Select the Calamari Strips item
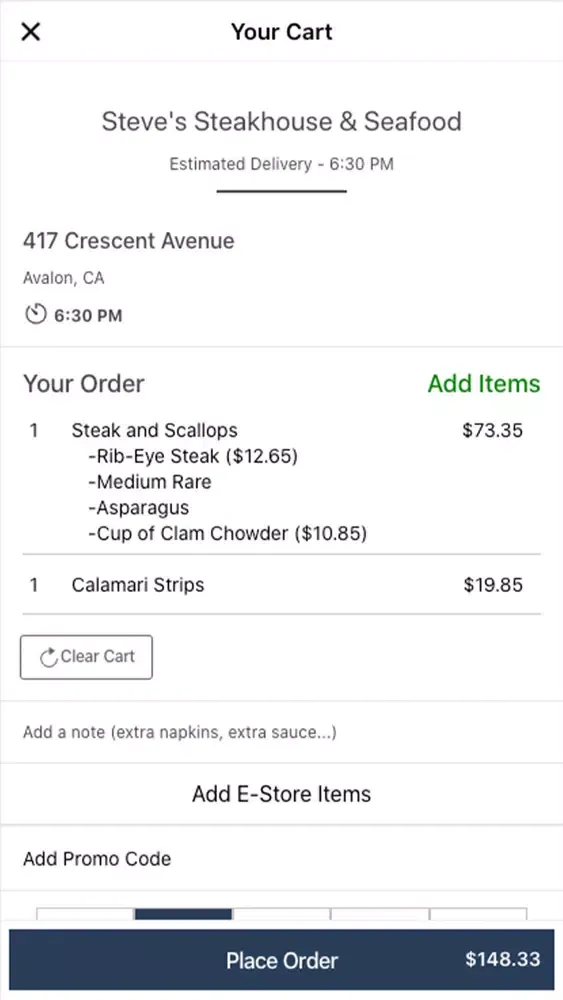This screenshot has width=563, height=1000. click(138, 585)
